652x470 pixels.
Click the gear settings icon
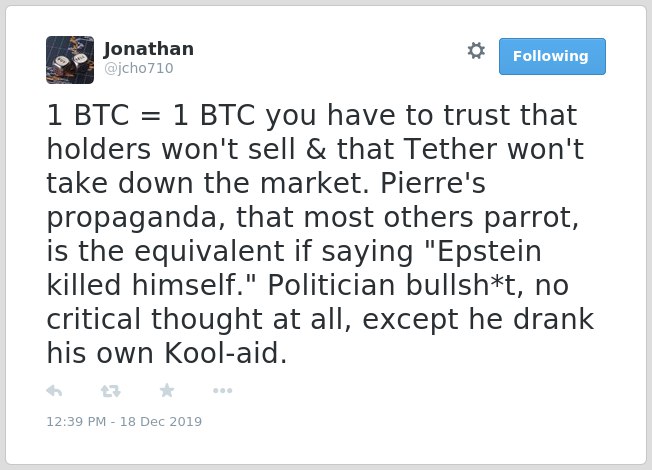476,51
